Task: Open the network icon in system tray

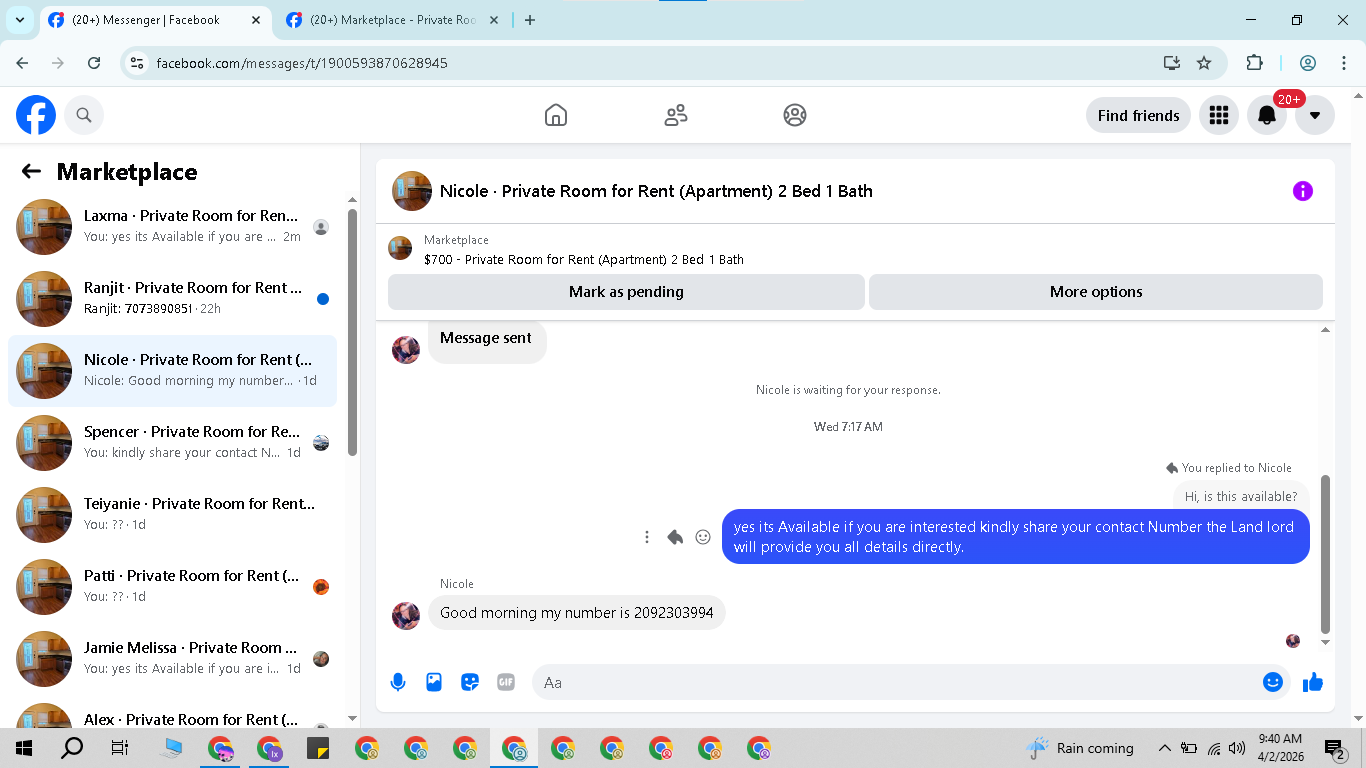Action: (x=1214, y=748)
